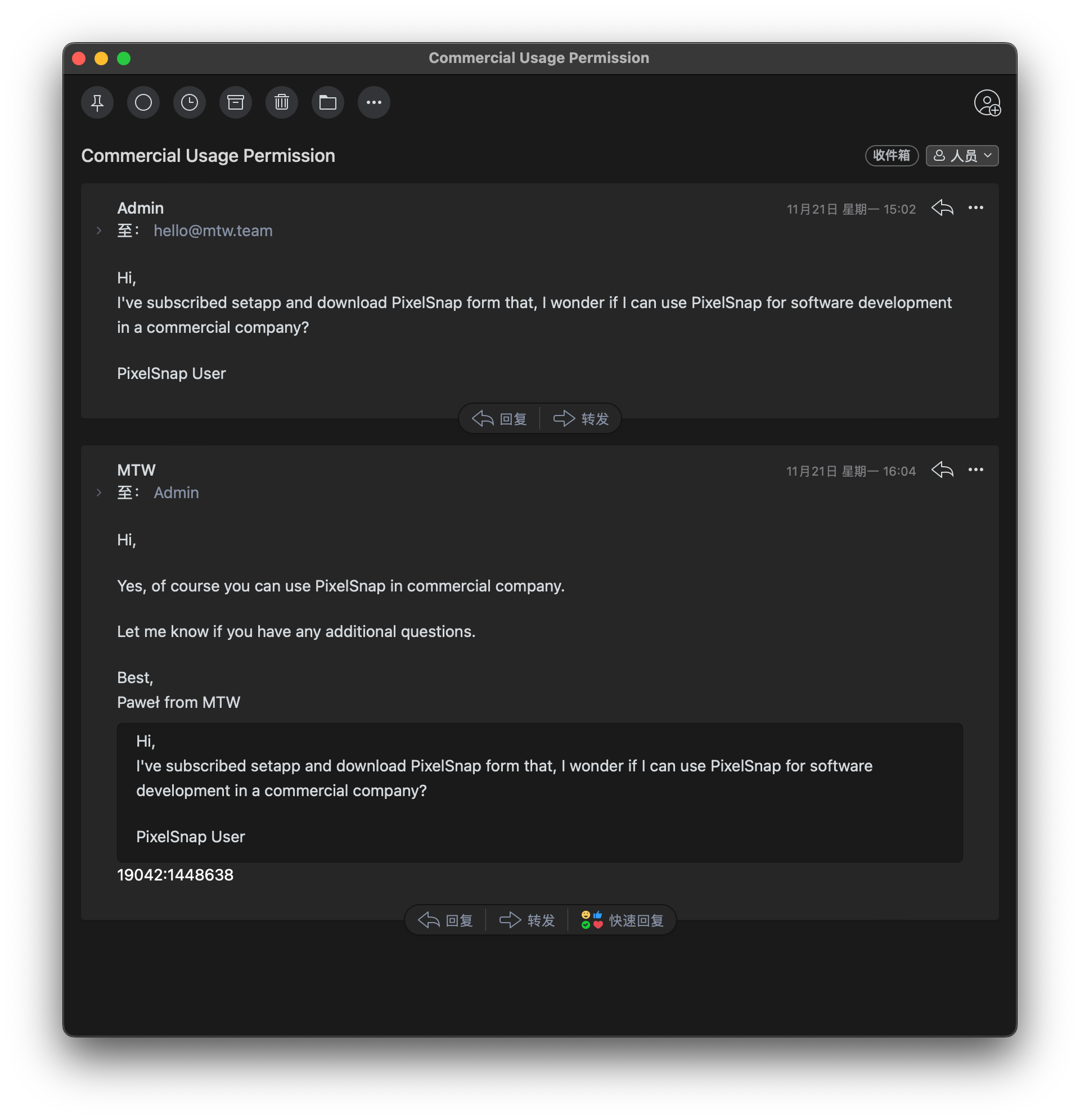Mark thread as unread with circle icon

pyautogui.click(x=143, y=103)
